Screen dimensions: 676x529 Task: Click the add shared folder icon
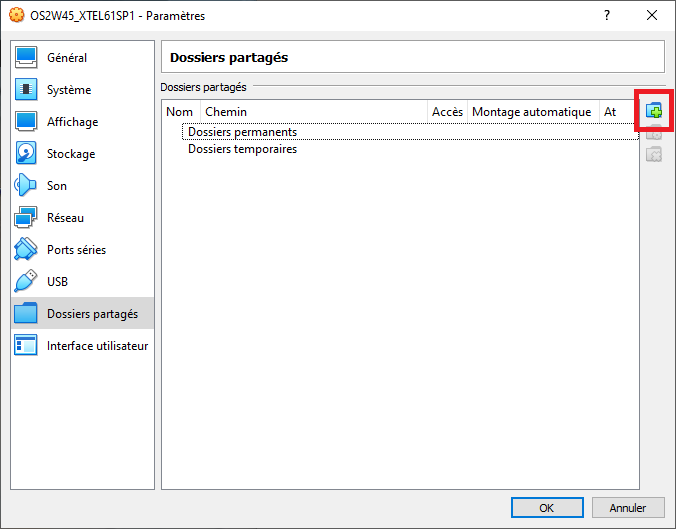point(654,111)
